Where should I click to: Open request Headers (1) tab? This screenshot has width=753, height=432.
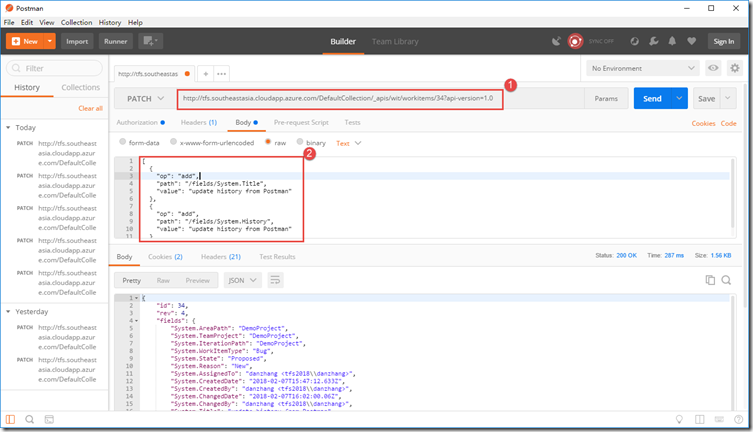coord(199,122)
